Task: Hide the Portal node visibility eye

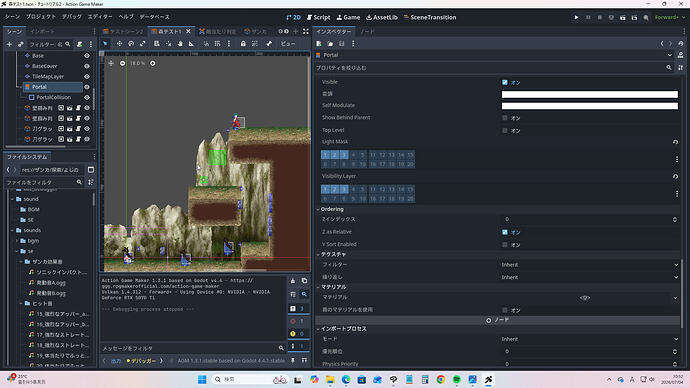Action: pos(87,87)
